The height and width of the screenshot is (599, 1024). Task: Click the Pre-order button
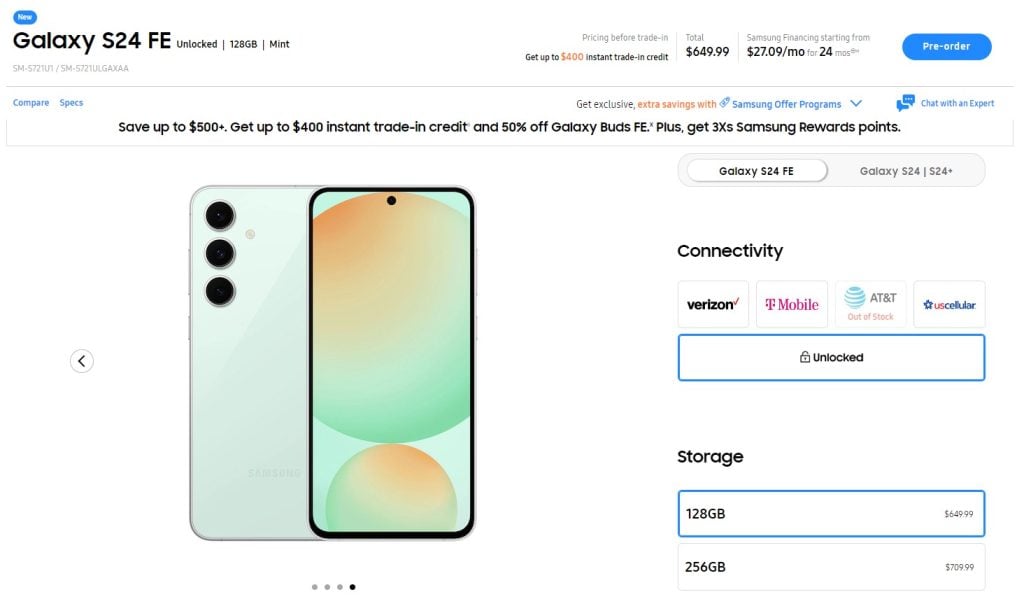point(946,46)
